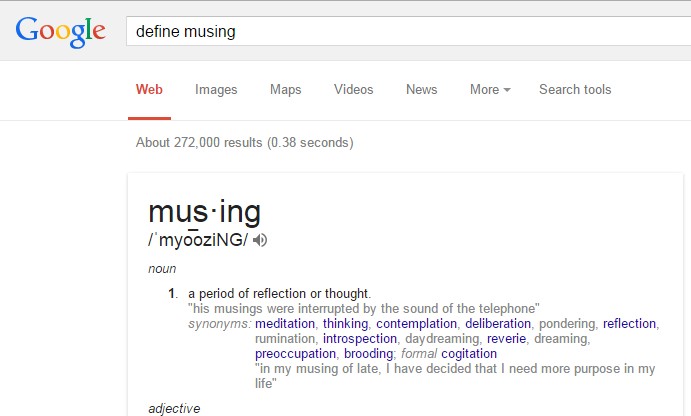Open the More dropdown menu

[490, 90]
